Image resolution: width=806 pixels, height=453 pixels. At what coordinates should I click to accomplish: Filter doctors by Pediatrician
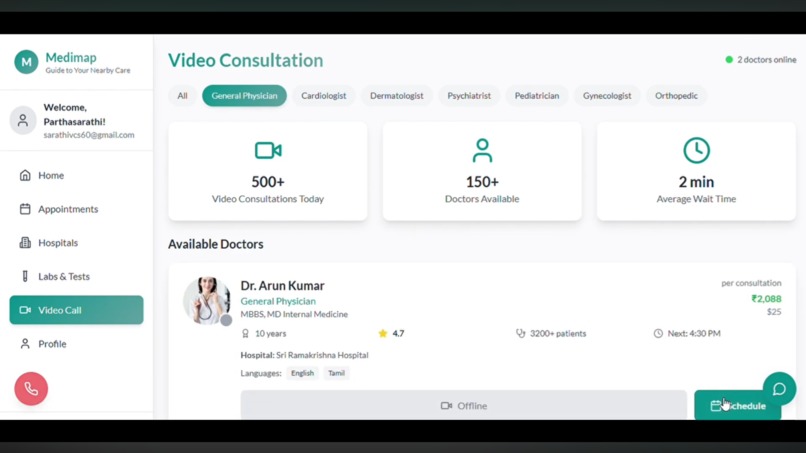pos(537,96)
